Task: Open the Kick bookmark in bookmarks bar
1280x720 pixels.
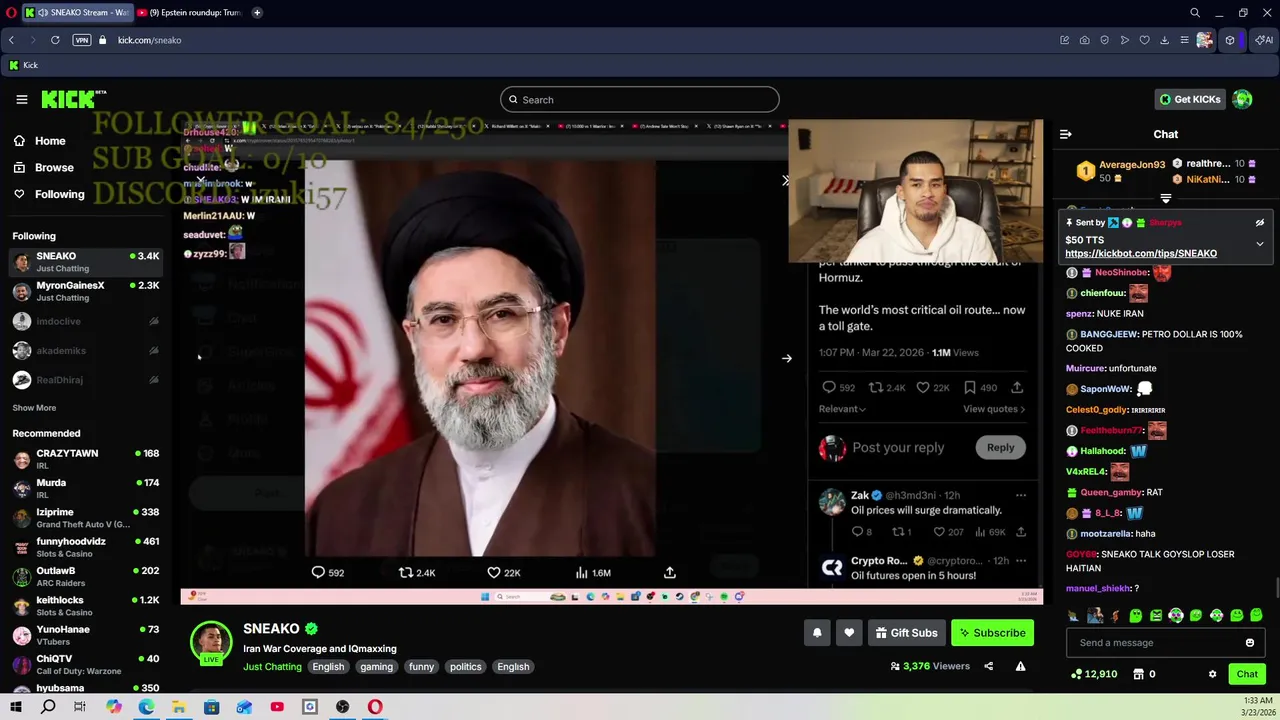Action: tap(23, 65)
